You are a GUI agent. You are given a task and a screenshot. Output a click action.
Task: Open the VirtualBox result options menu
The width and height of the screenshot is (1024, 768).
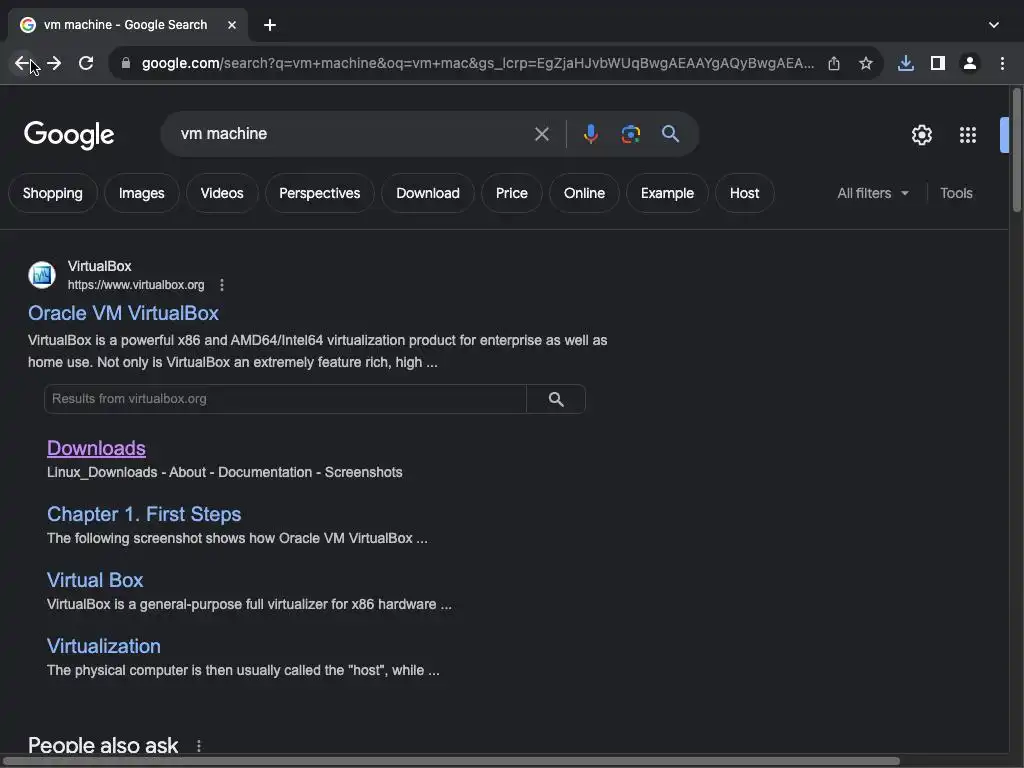[222, 285]
